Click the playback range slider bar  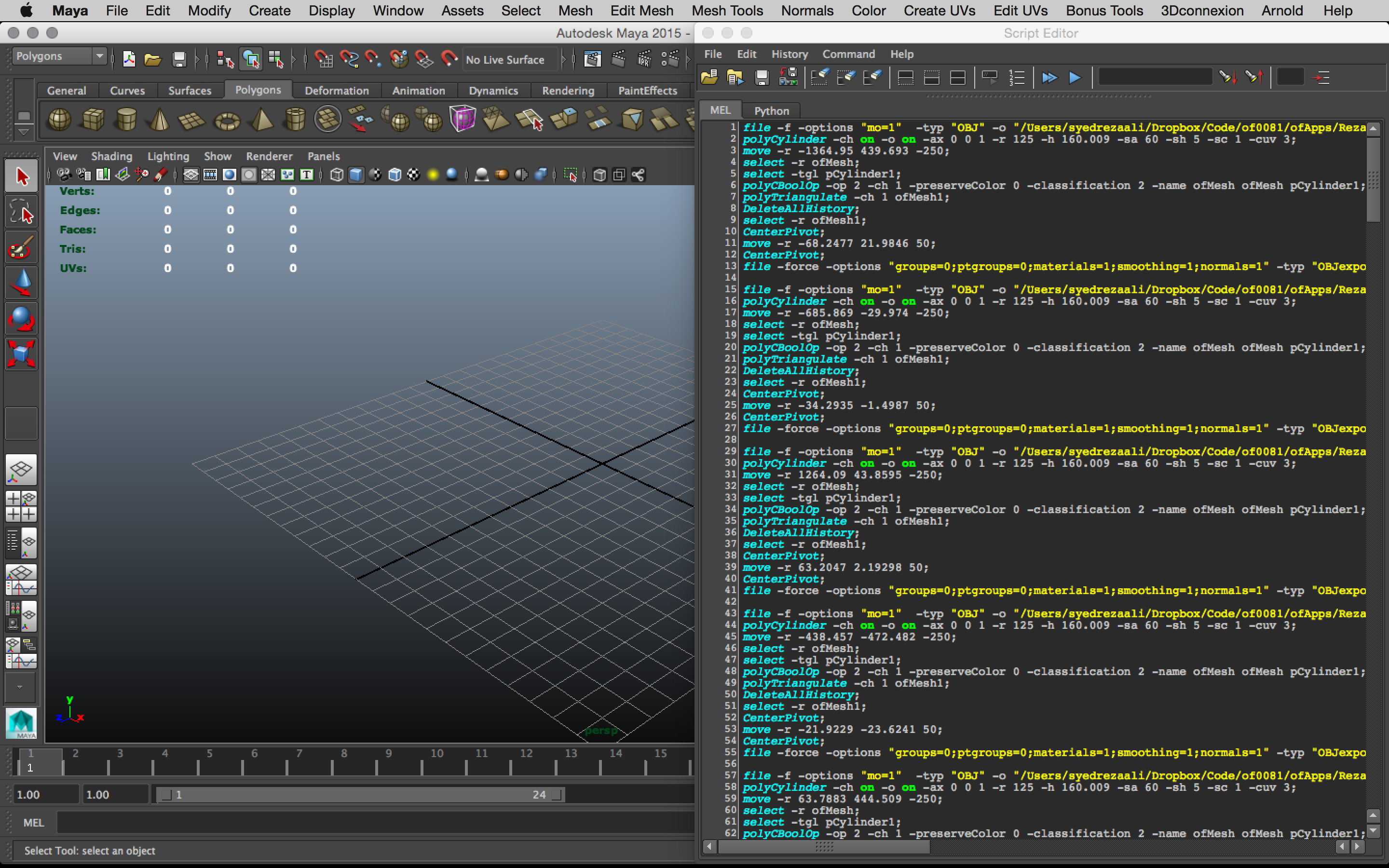click(359, 795)
